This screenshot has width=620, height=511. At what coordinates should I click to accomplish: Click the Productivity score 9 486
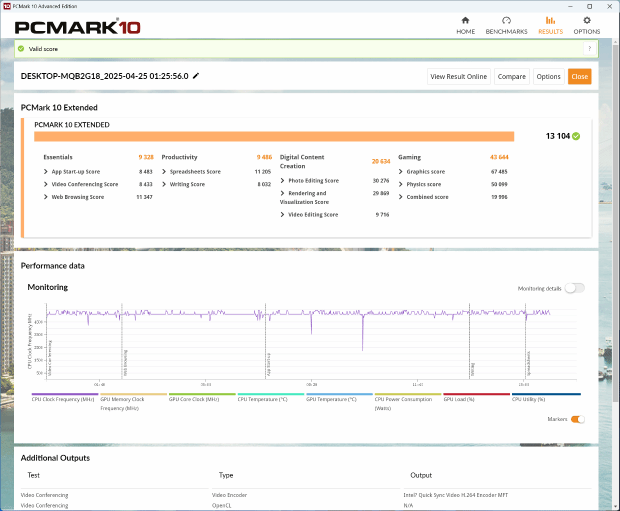(x=264, y=157)
